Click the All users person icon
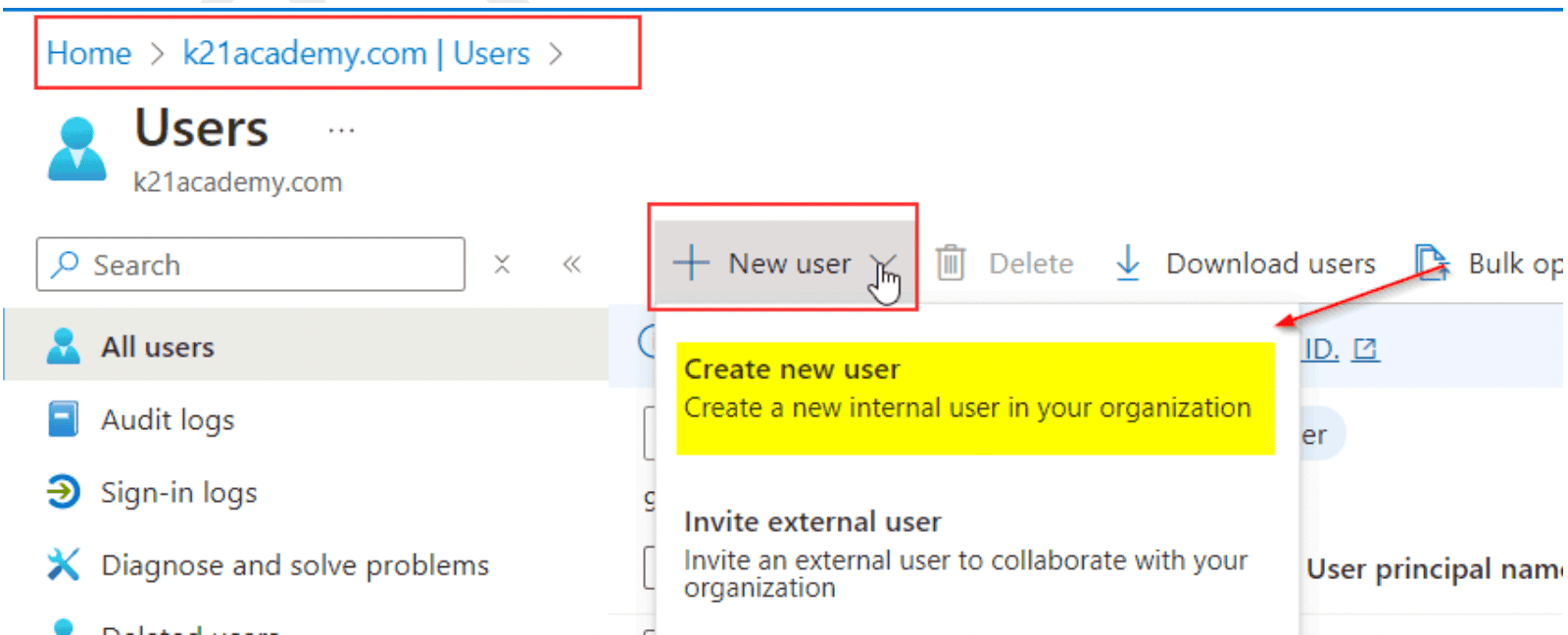Image resolution: width=1568 pixels, height=635 pixels. [x=64, y=347]
